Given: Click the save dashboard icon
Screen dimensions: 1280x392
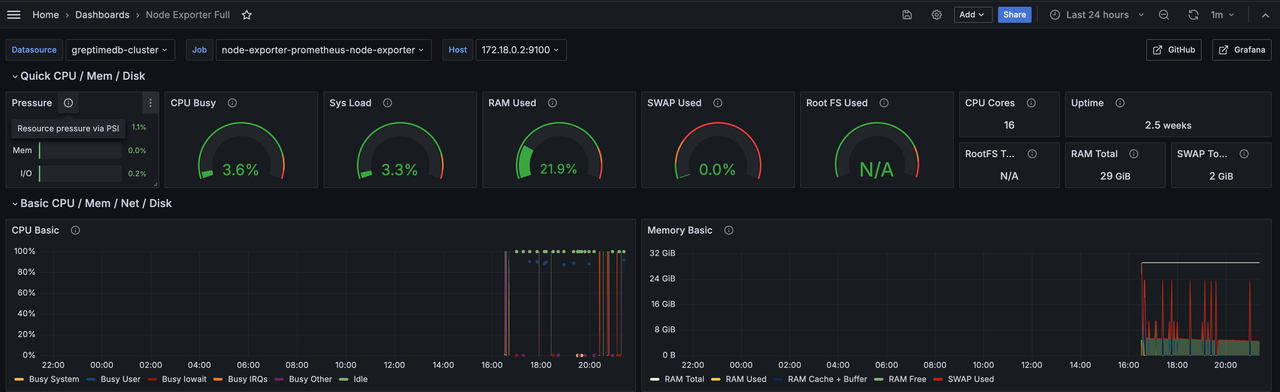Looking at the screenshot, I should 907,15.
